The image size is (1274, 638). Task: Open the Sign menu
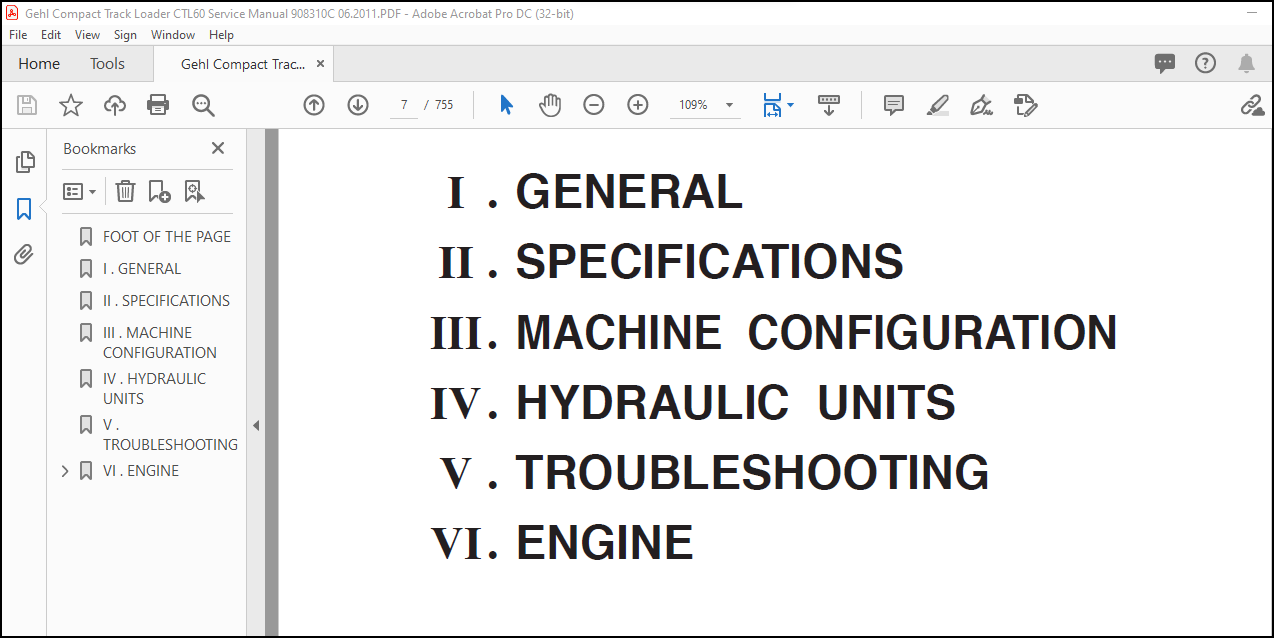pos(125,34)
